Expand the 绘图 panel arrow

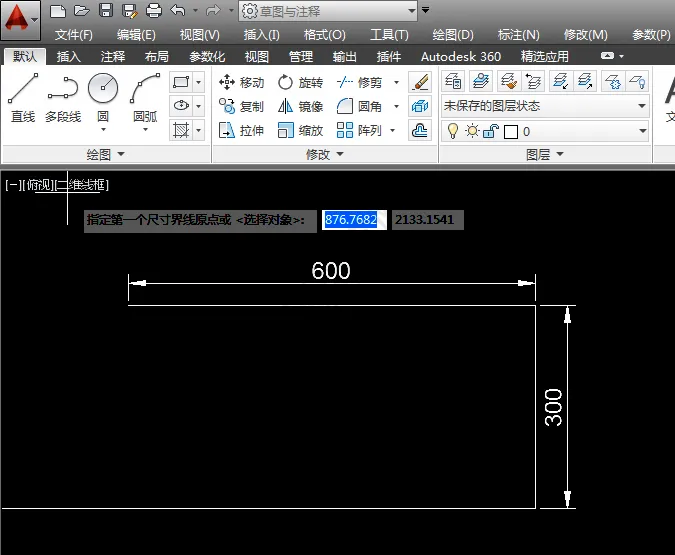[121, 154]
